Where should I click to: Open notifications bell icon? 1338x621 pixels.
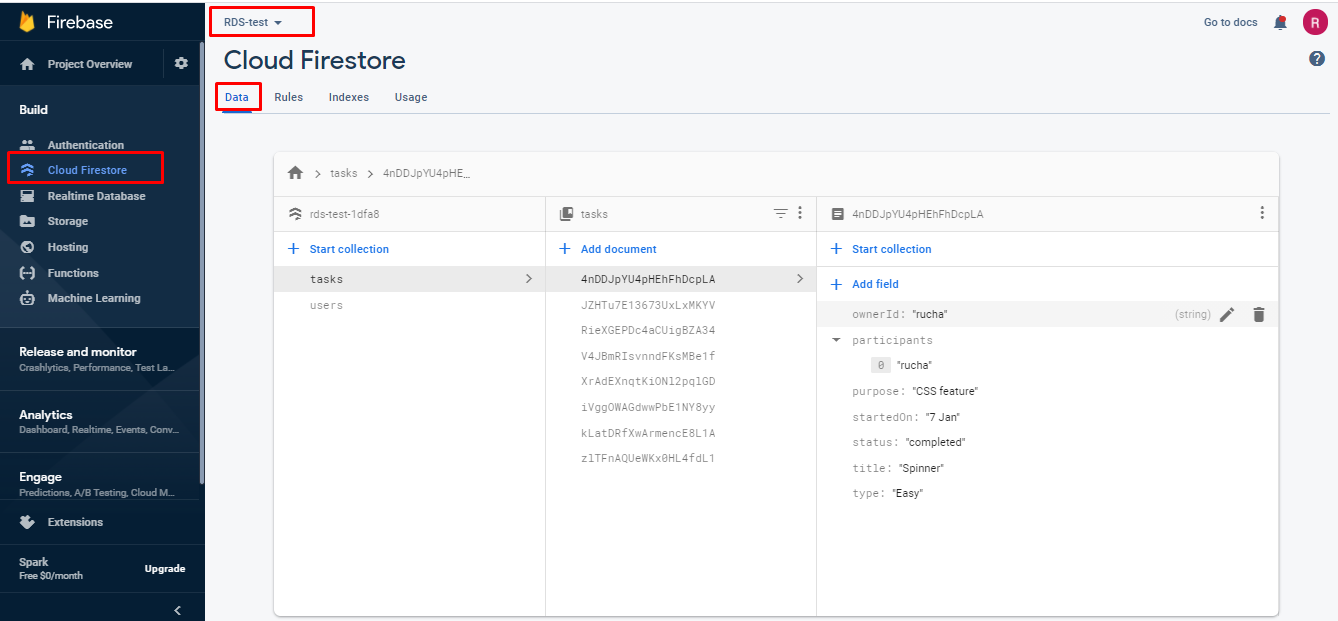tap(1280, 22)
